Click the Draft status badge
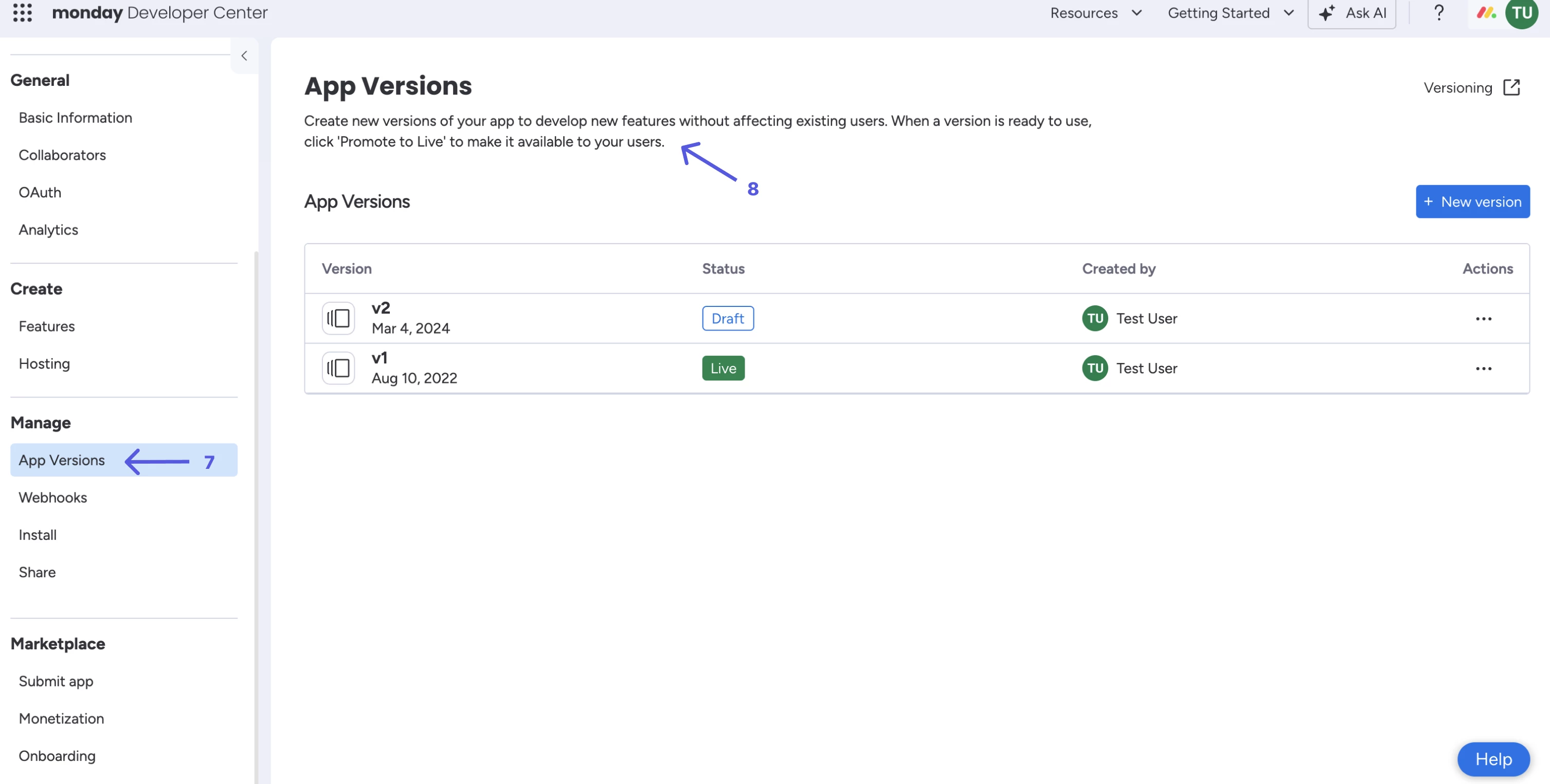This screenshot has height=784, width=1550. [728, 318]
